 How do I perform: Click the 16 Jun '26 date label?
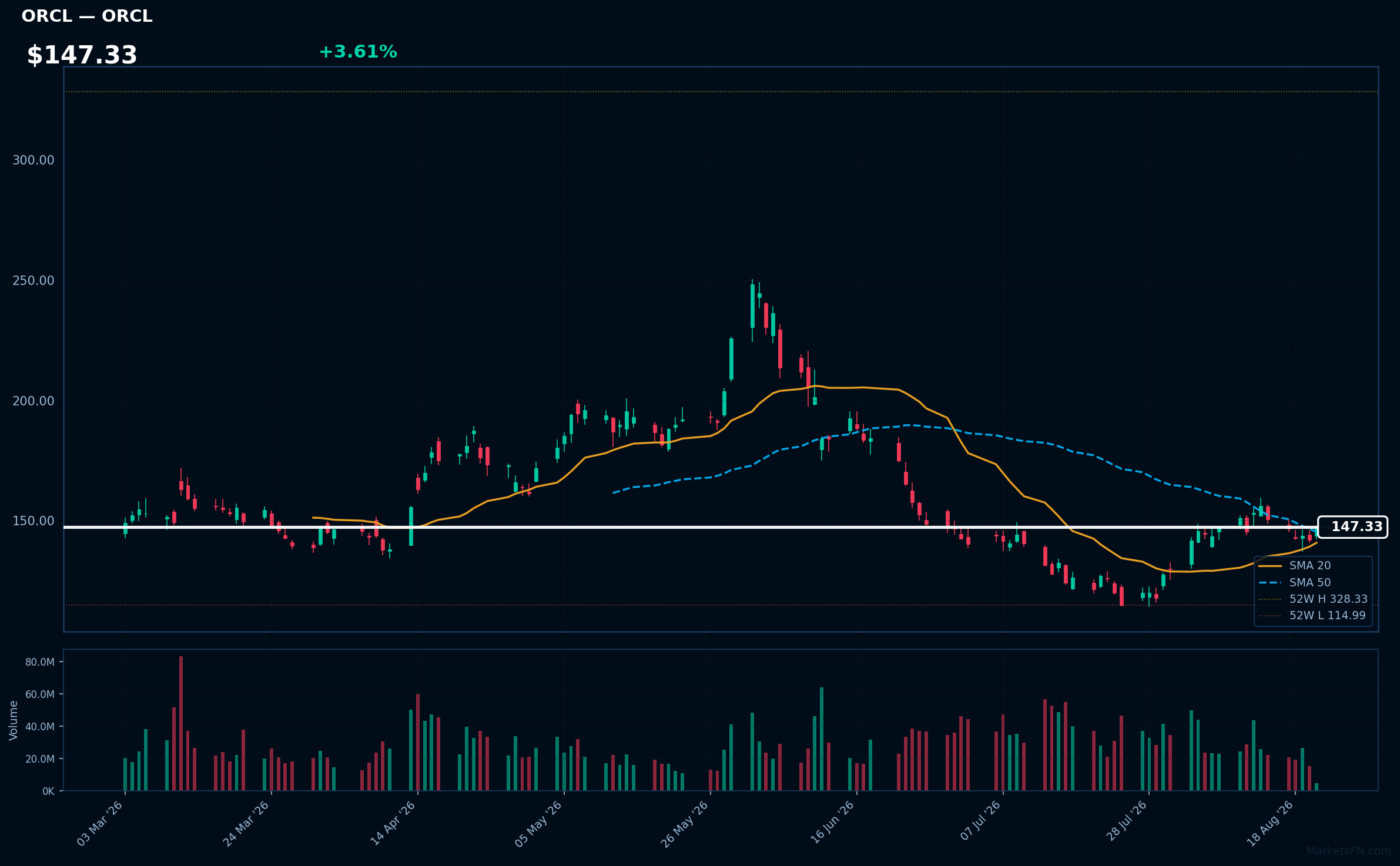[x=832, y=824]
